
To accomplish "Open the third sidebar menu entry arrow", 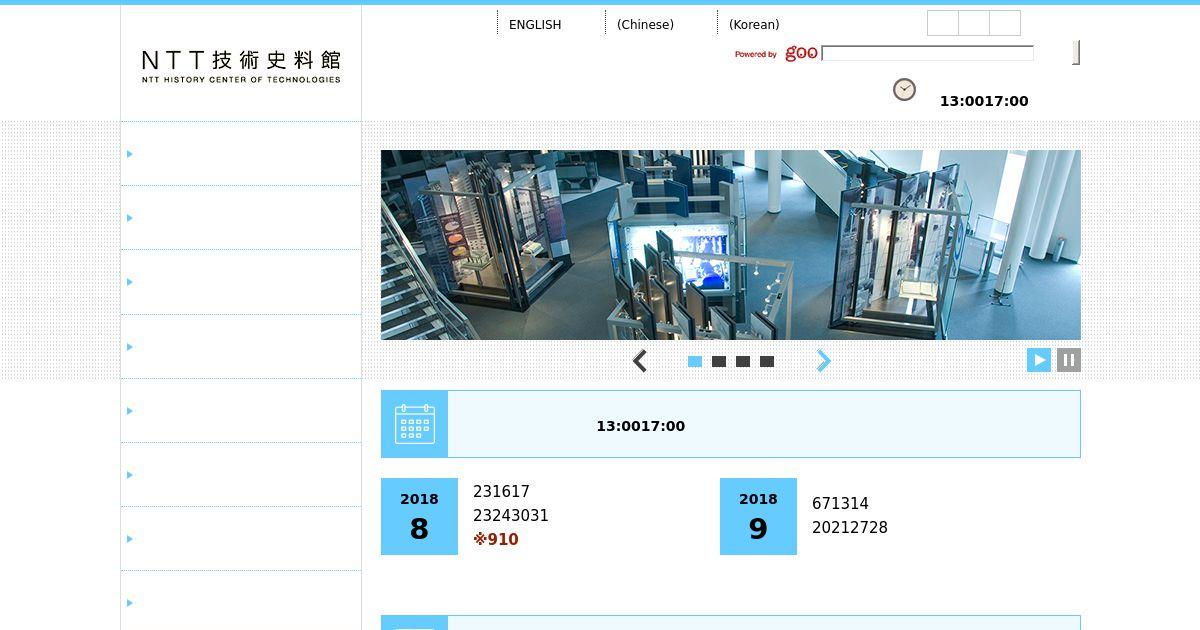I will (x=130, y=282).
